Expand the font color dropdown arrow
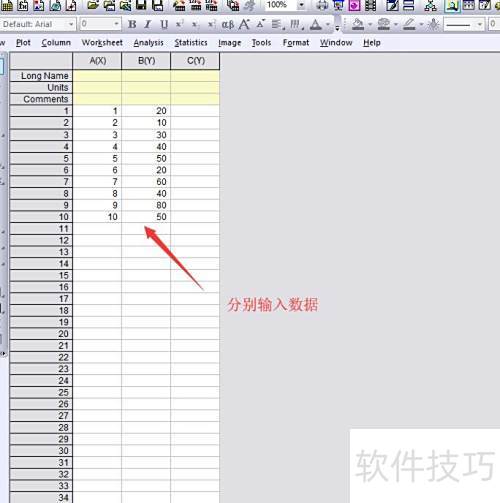Viewport: 500px width, 503px height. [328, 24]
